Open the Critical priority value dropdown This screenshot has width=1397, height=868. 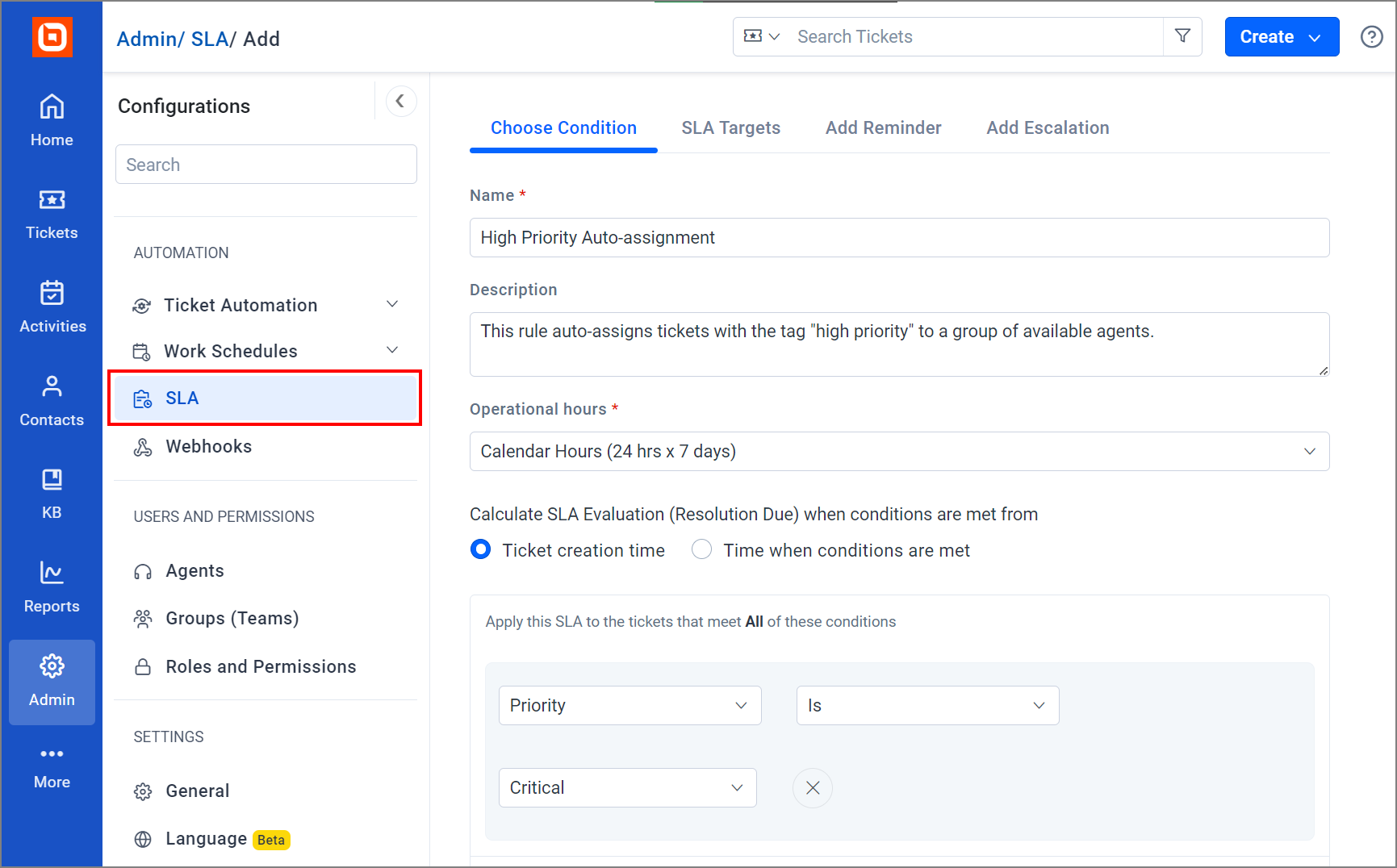tap(627, 787)
